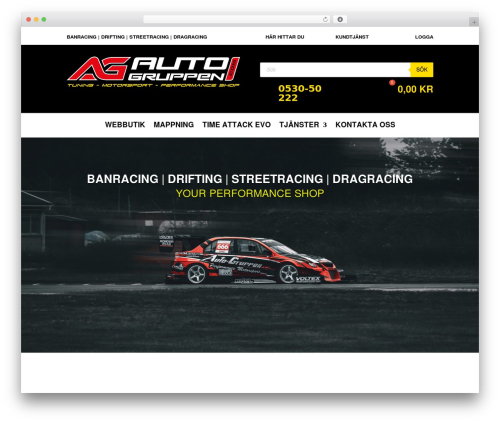Click the 0,00 KR cart total
Screen dimensions: 500x423
[x=415, y=89]
